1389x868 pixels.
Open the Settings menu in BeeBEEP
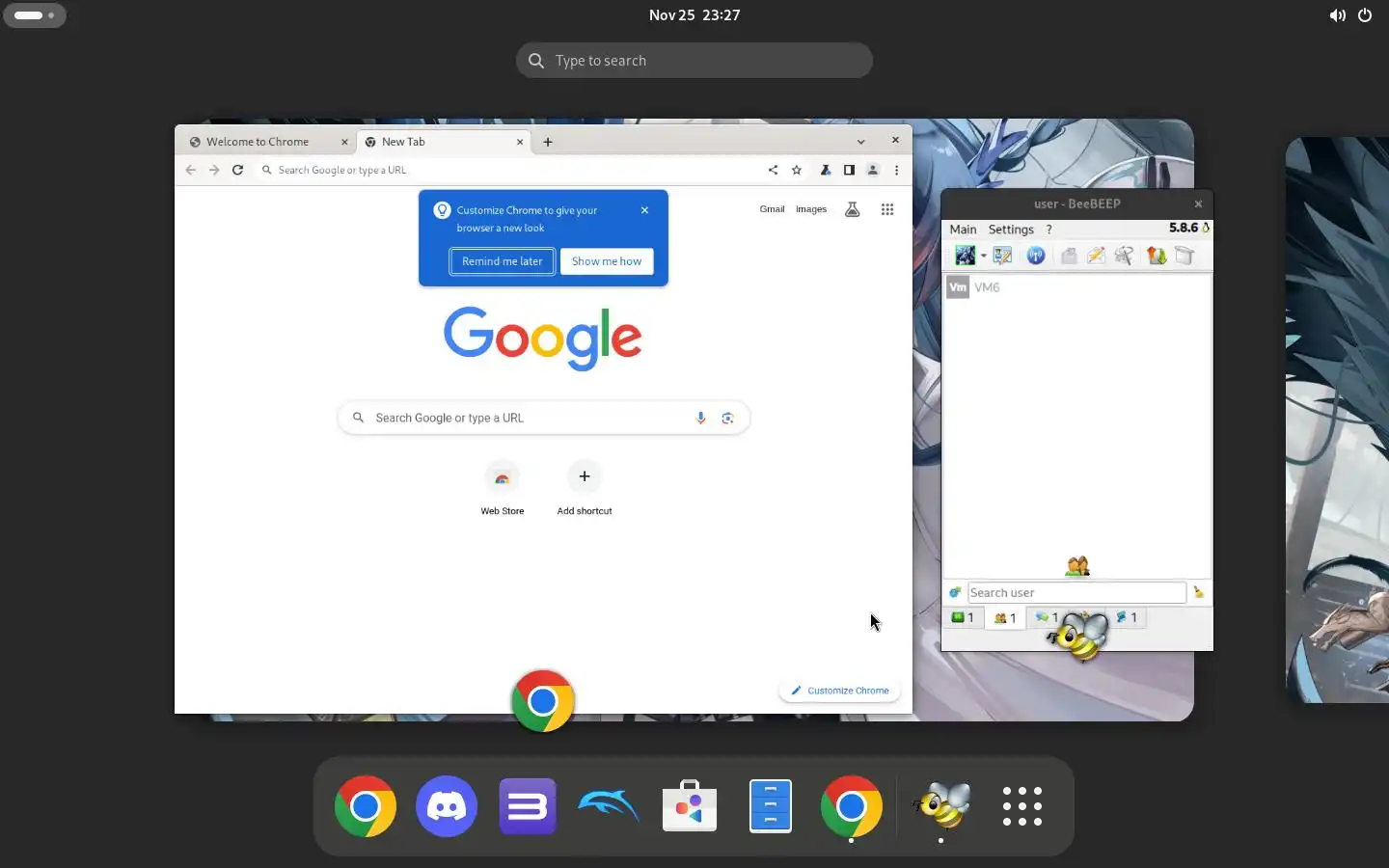coord(1011,230)
